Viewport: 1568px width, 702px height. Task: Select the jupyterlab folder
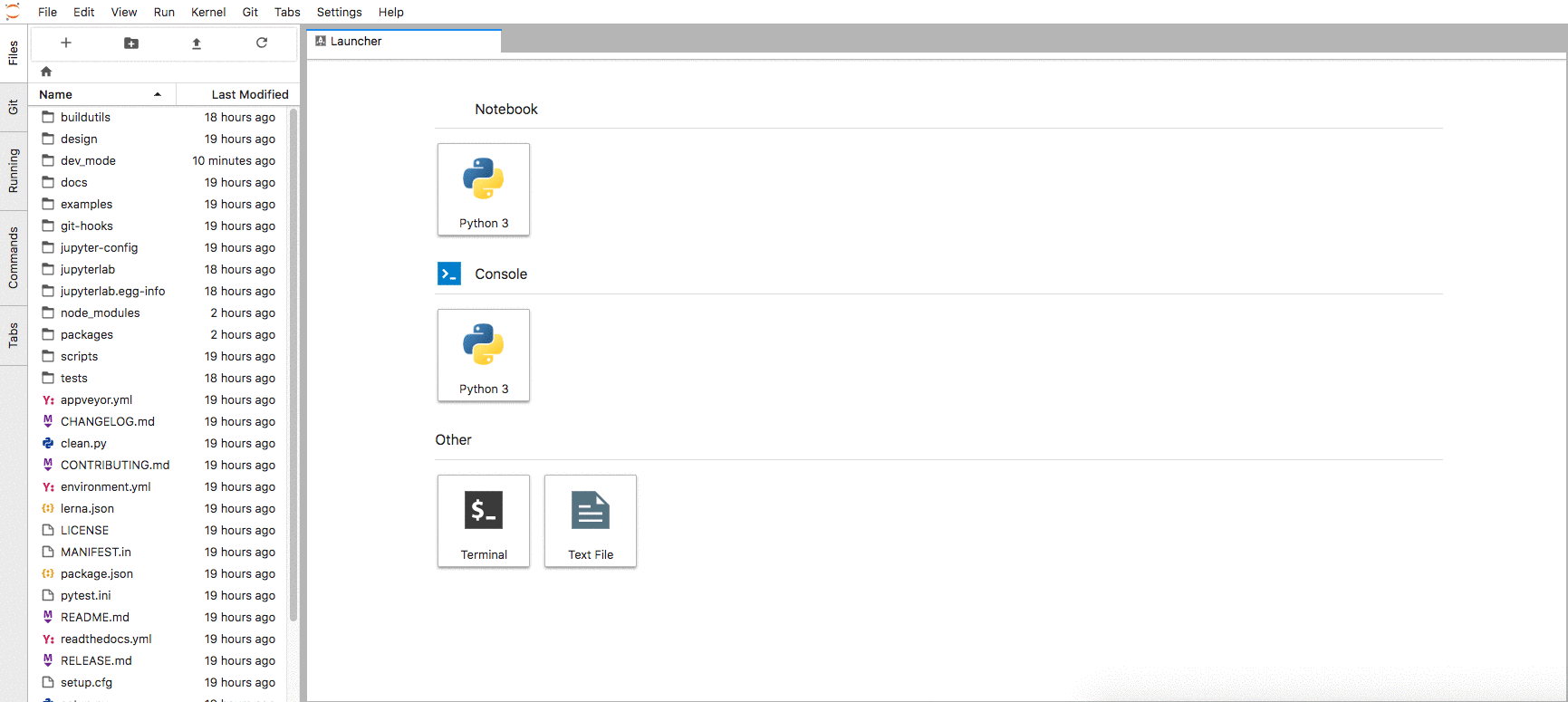click(x=158, y=269)
